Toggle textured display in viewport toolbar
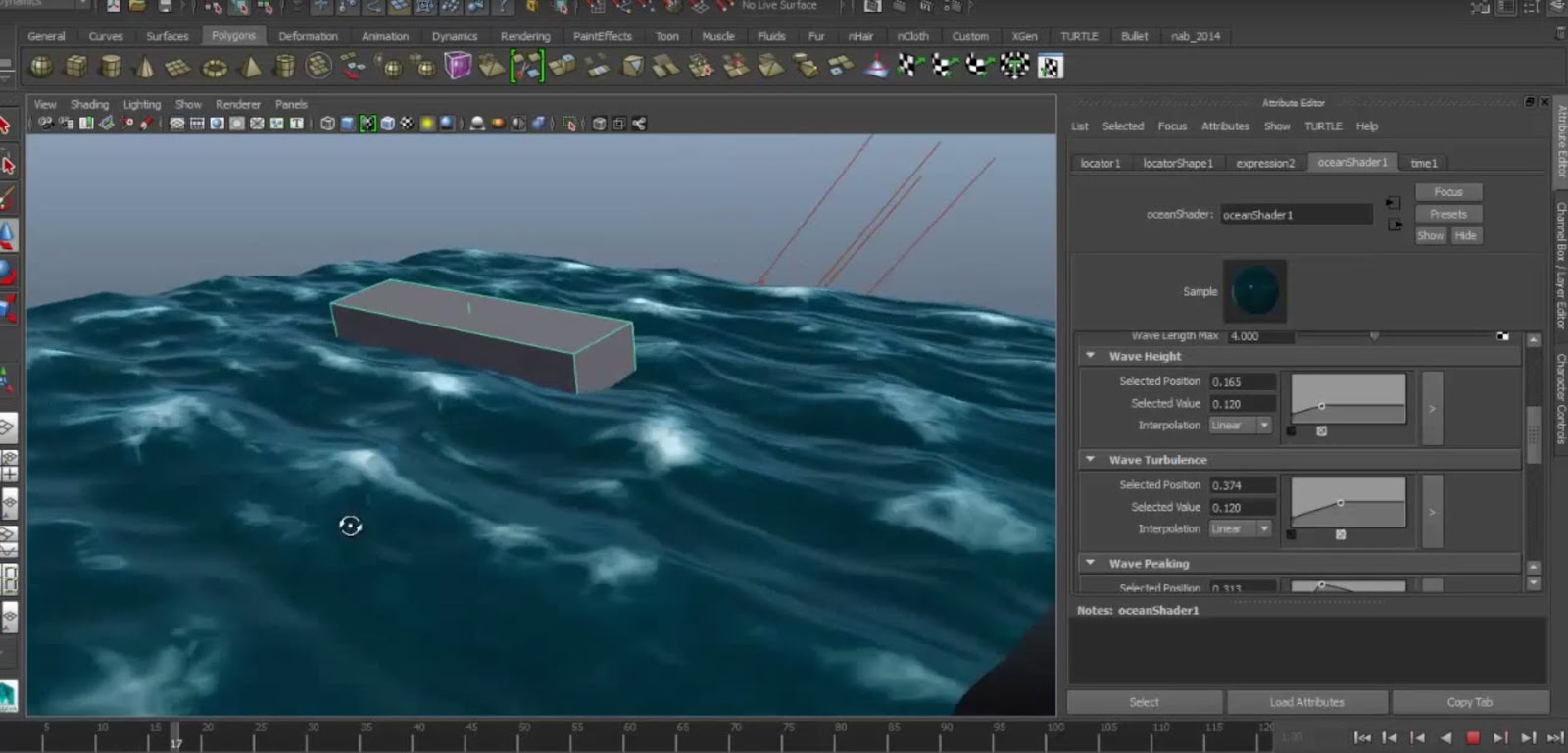 pyautogui.click(x=407, y=124)
